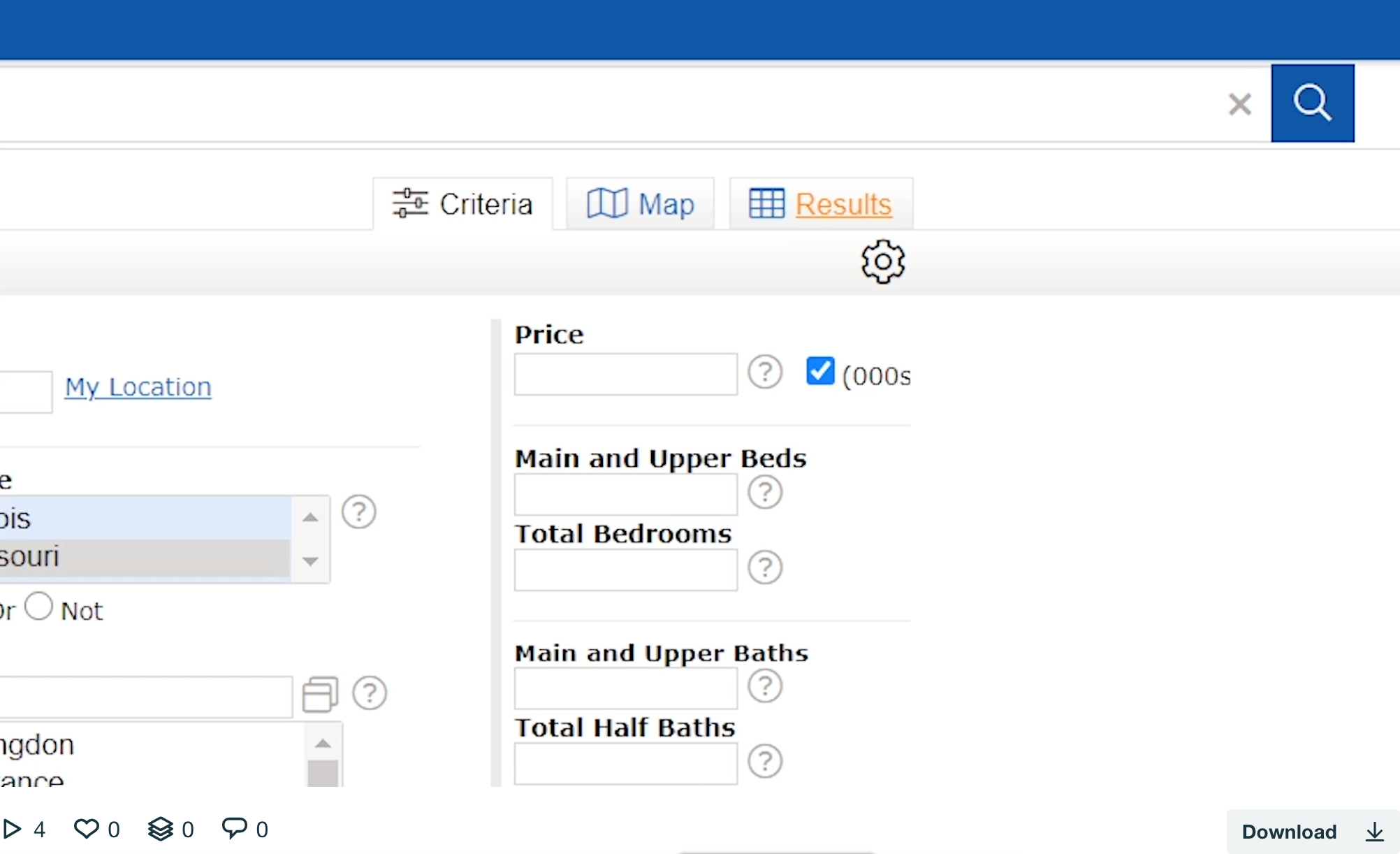
Task: Click the My Location link
Action: [138, 386]
